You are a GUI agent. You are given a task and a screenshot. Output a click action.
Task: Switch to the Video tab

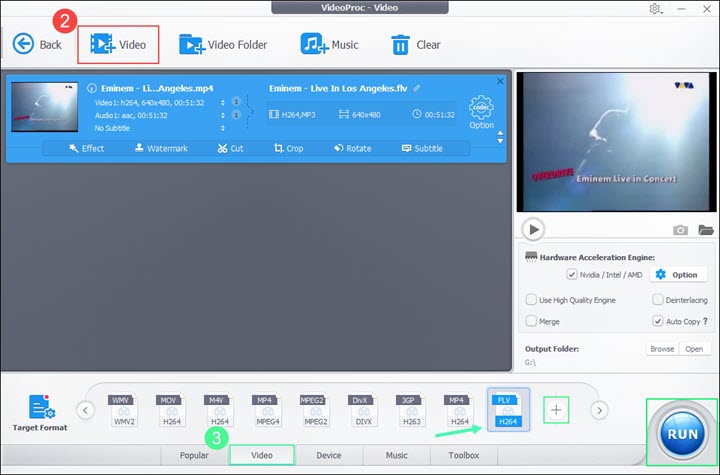click(x=262, y=455)
